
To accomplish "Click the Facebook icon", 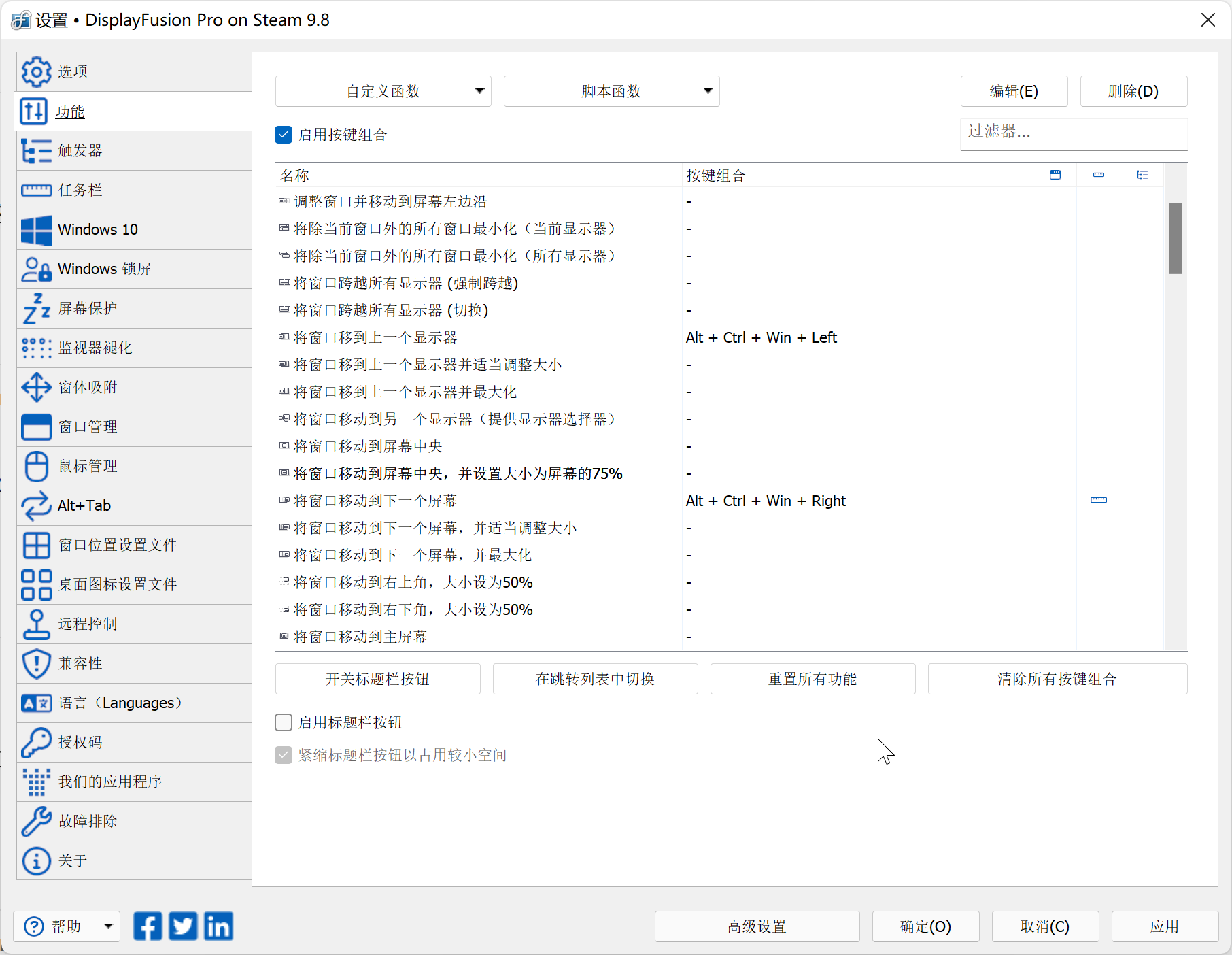I will (148, 926).
